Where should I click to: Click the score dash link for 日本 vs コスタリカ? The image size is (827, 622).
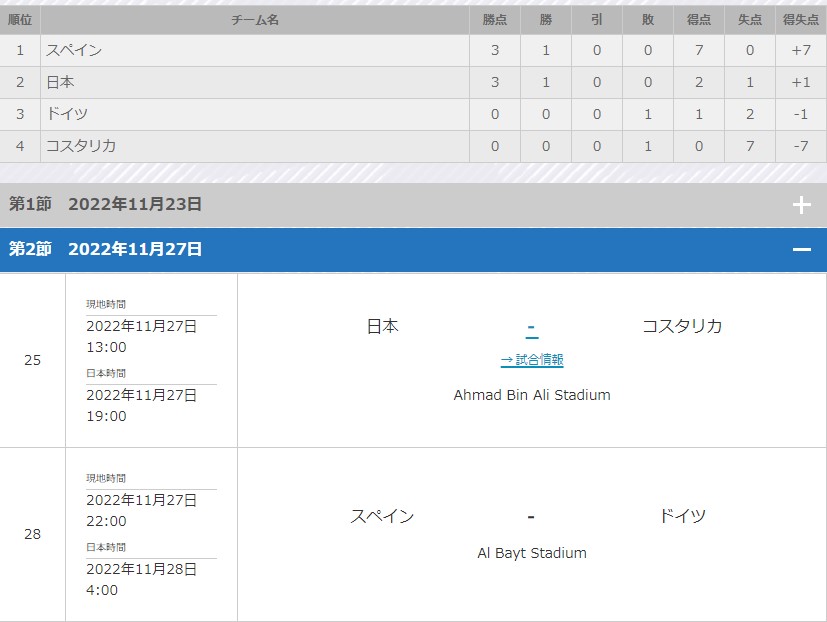532,327
